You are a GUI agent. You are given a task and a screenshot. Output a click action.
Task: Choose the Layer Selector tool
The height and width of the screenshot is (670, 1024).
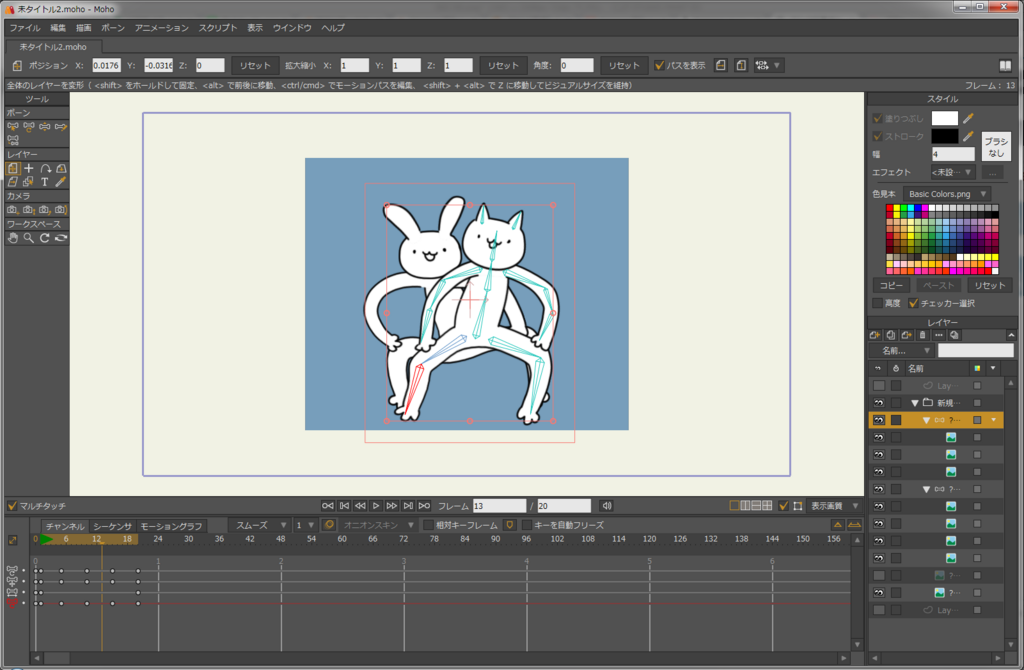(x=29, y=182)
